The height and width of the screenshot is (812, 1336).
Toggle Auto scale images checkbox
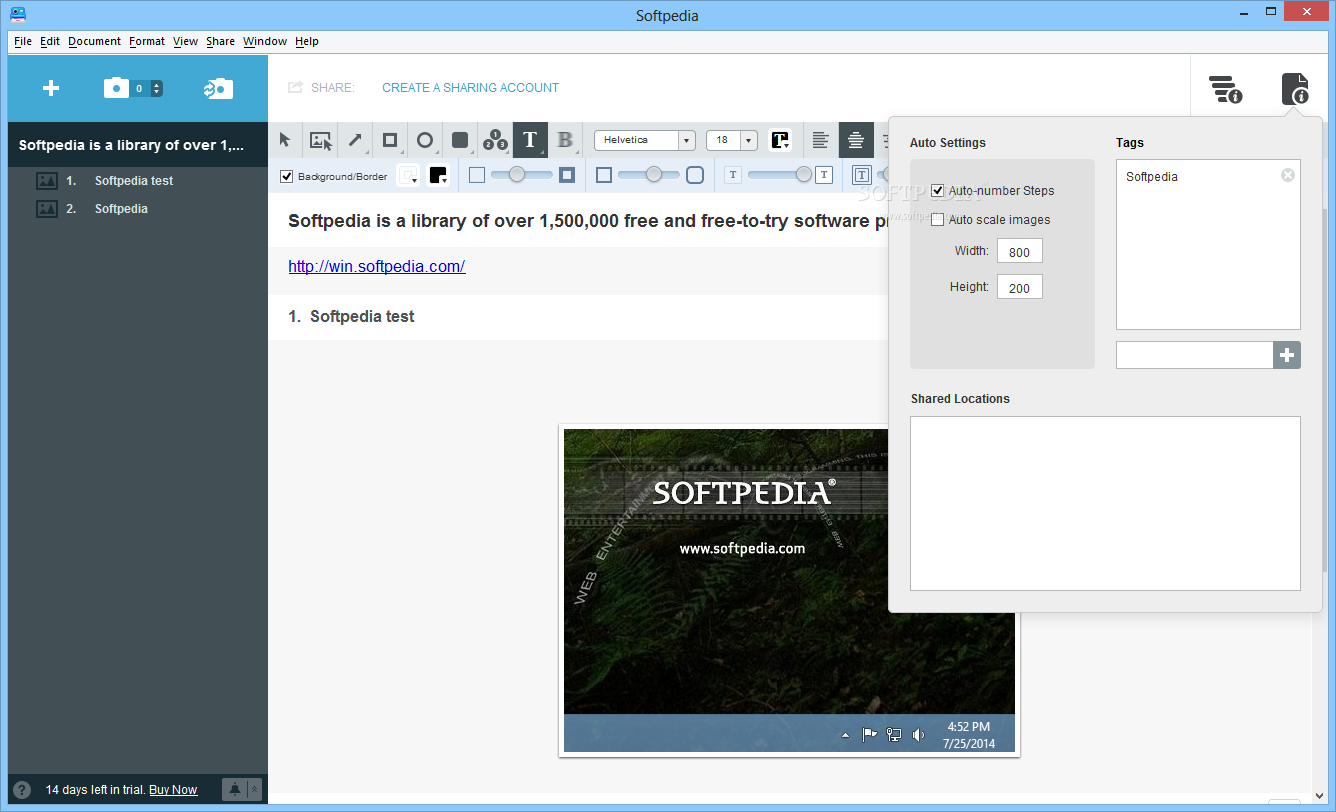click(937, 219)
